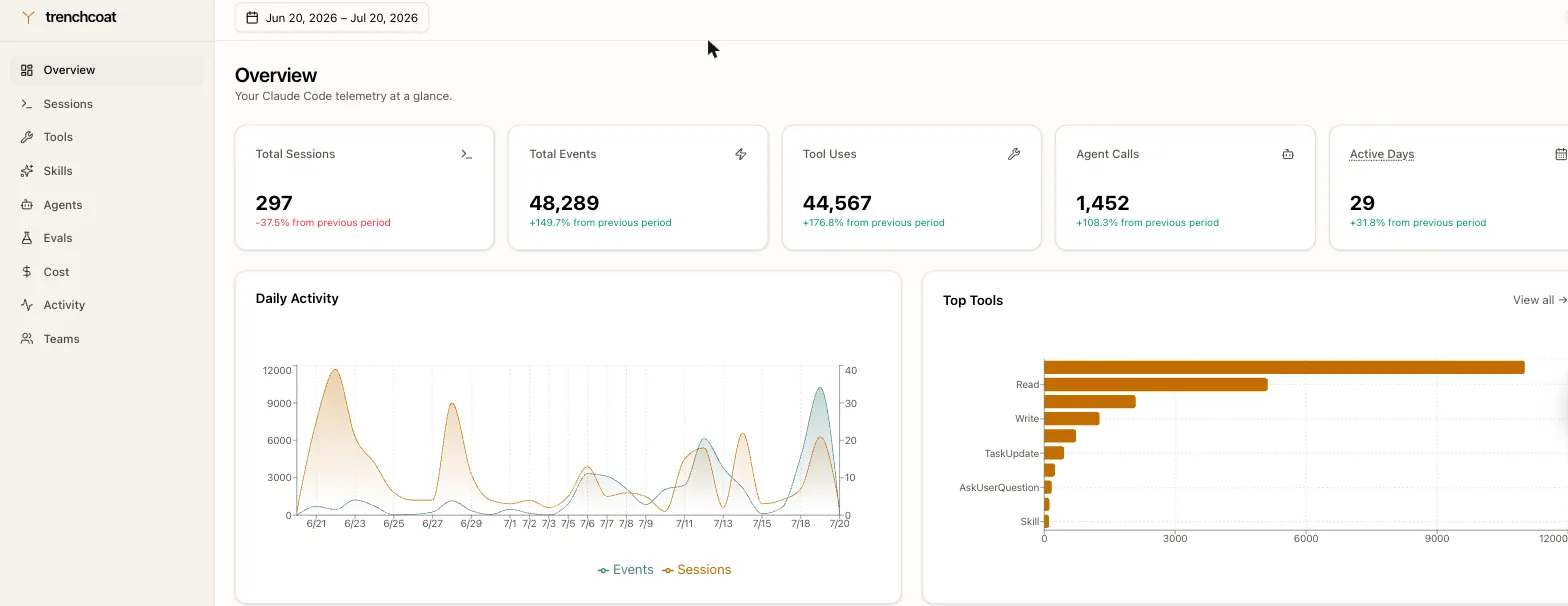Image resolution: width=1568 pixels, height=606 pixels.
Task: Click the Tools wrench icon in sidebar
Action: click(x=27, y=137)
